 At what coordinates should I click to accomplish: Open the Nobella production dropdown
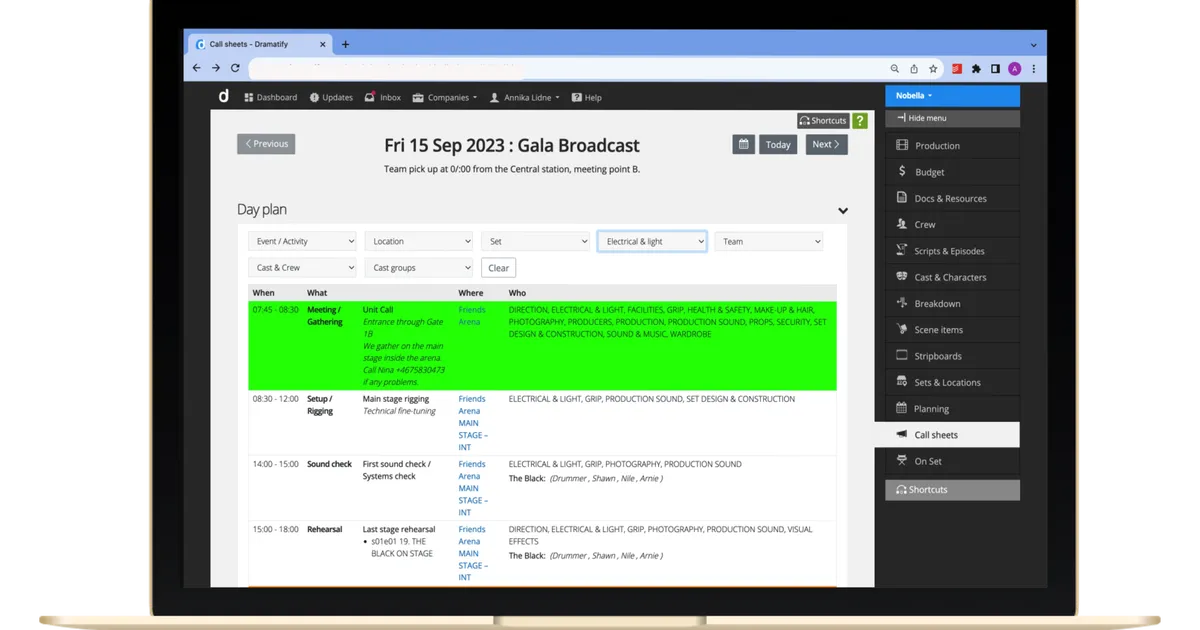(952, 96)
